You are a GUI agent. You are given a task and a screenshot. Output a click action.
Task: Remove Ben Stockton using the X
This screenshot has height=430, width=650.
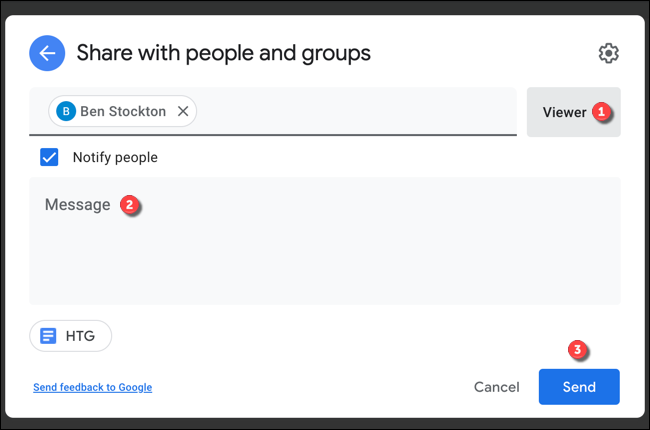182,111
